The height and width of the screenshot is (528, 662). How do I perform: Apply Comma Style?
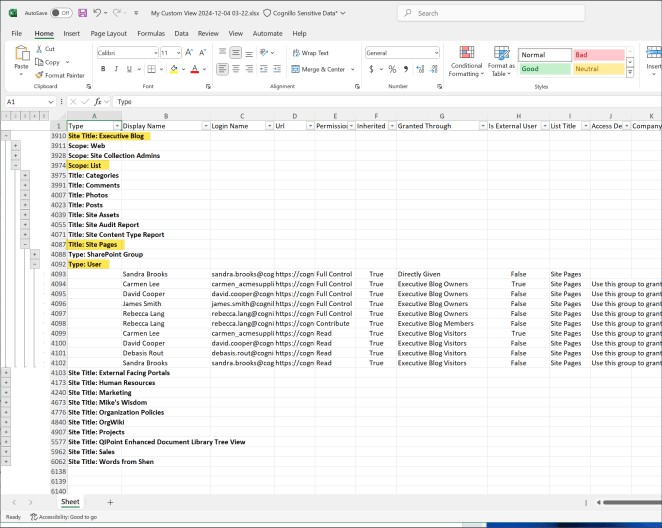point(406,69)
